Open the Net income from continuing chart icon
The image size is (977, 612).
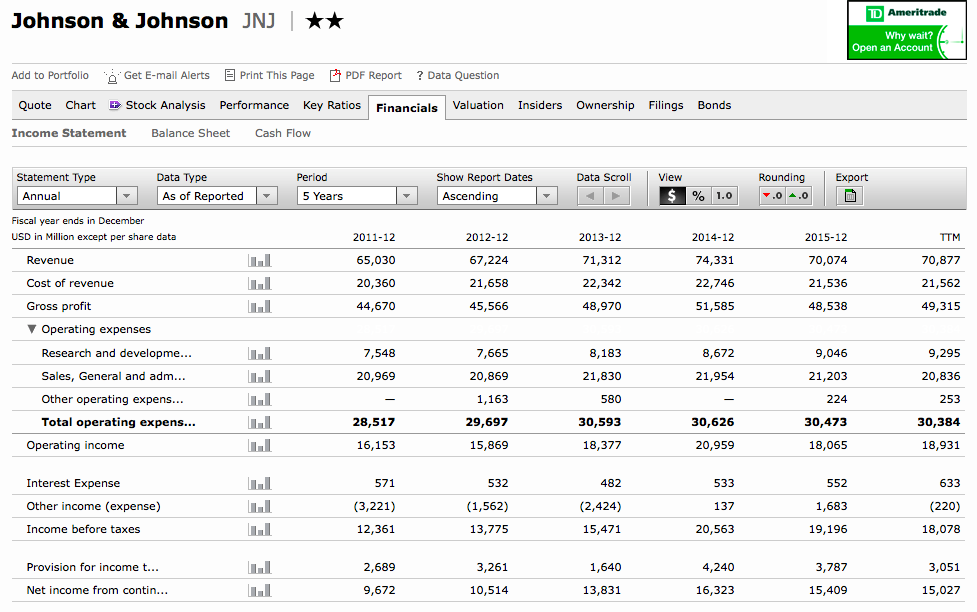[x=259, y=591]
